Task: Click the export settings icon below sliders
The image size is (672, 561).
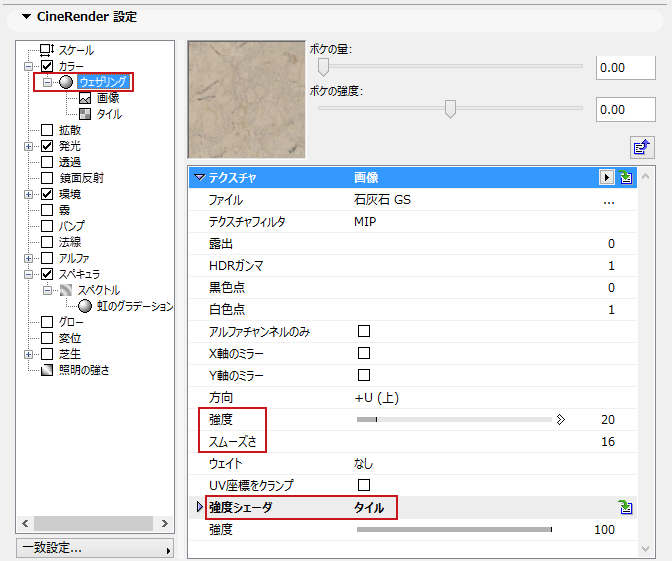Action: 642,147
